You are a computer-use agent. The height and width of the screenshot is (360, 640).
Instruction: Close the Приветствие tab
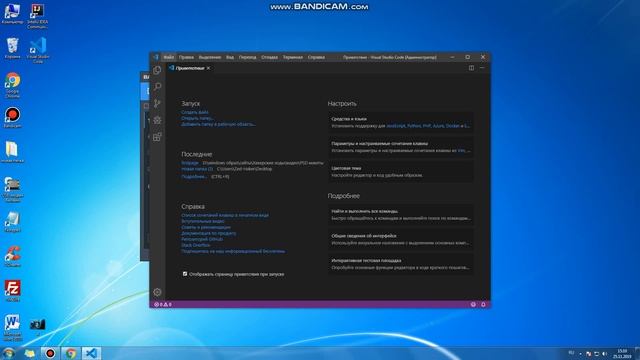[x=209, y=68]
